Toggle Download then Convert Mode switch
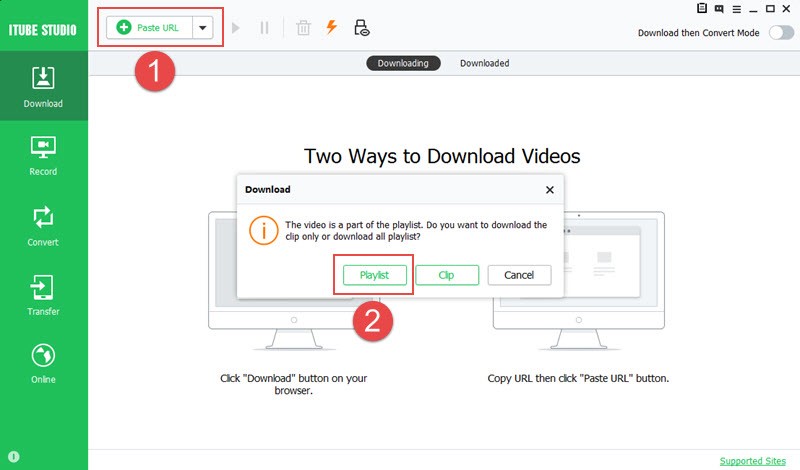Image resolution: width=800 pixels, height=470 pixels. click(x=778, y=33)
